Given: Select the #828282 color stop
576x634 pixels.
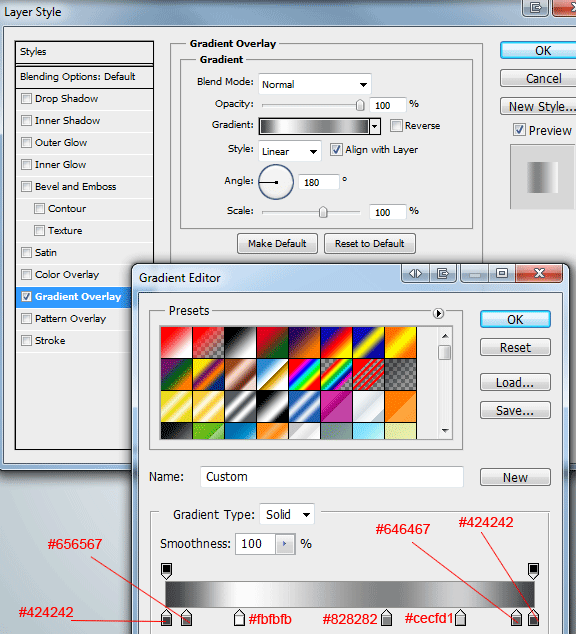Looking at the screenshot, I should pos(386,618).
